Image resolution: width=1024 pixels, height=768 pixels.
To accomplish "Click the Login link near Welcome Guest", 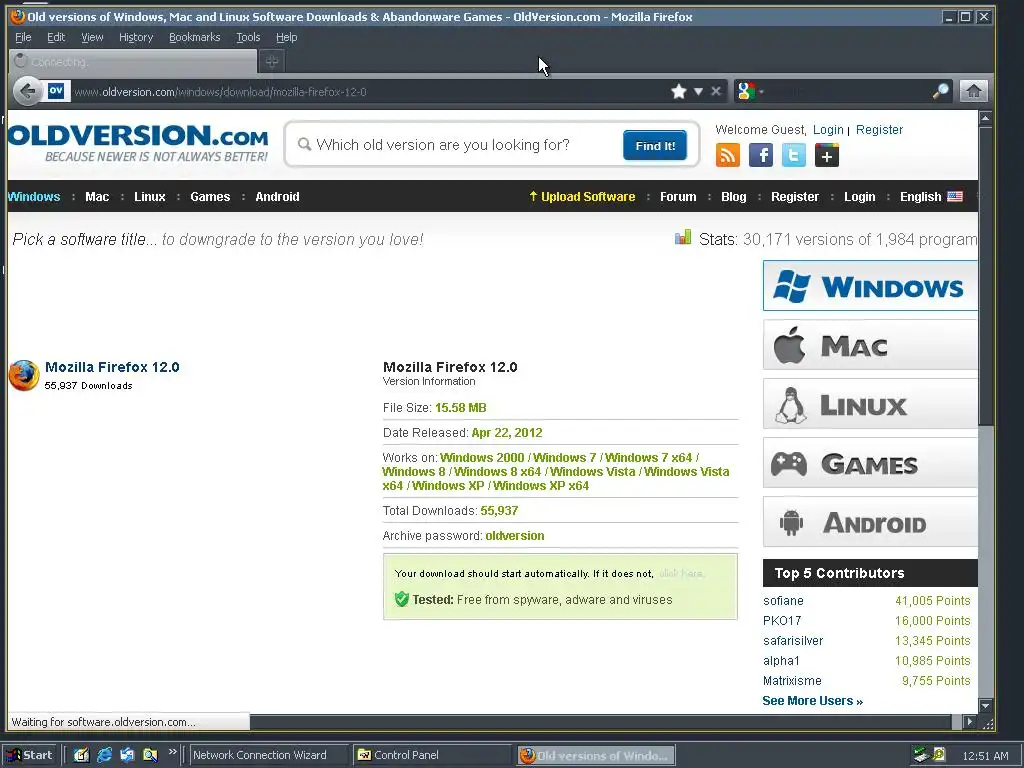I will [x=828, y=129].
